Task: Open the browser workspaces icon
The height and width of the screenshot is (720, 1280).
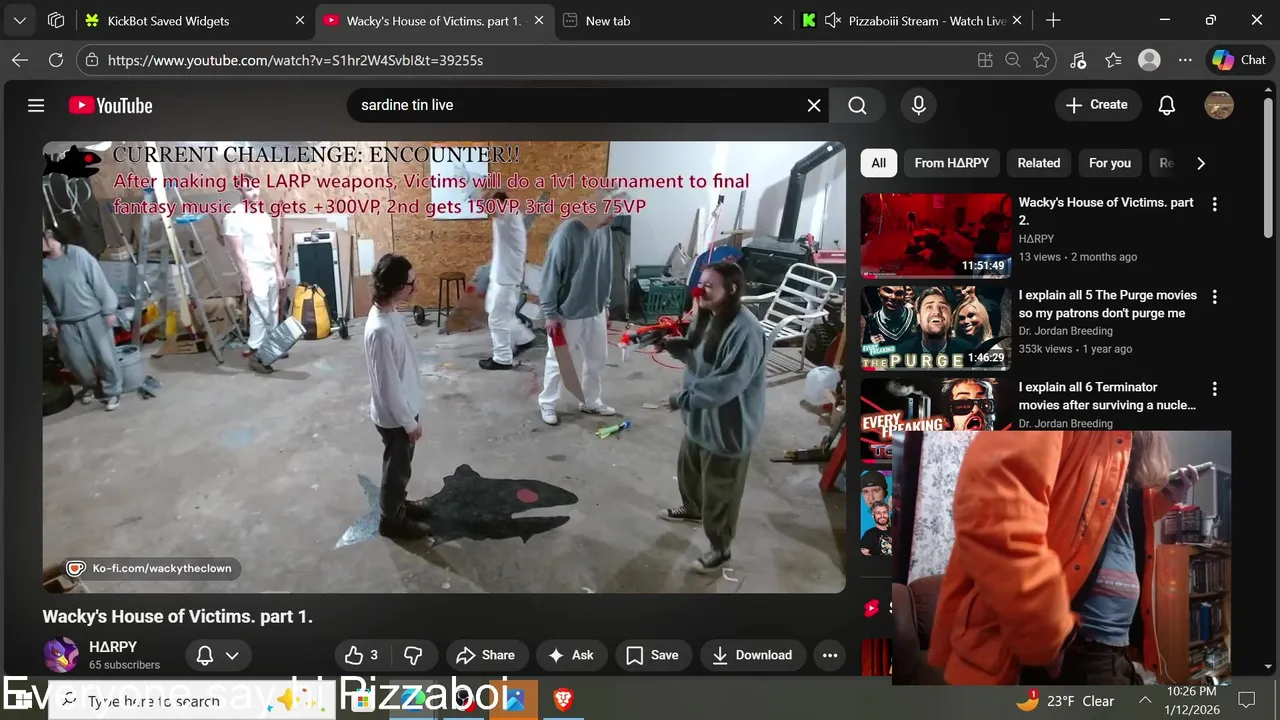Action: point(56,20)
